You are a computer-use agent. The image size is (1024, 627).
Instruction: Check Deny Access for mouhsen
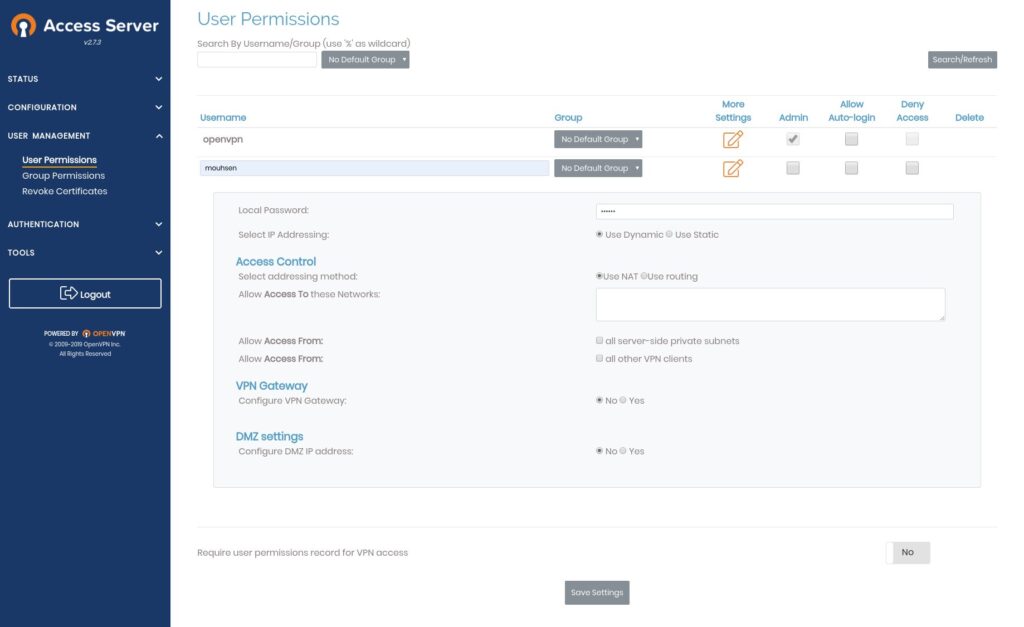912,168
